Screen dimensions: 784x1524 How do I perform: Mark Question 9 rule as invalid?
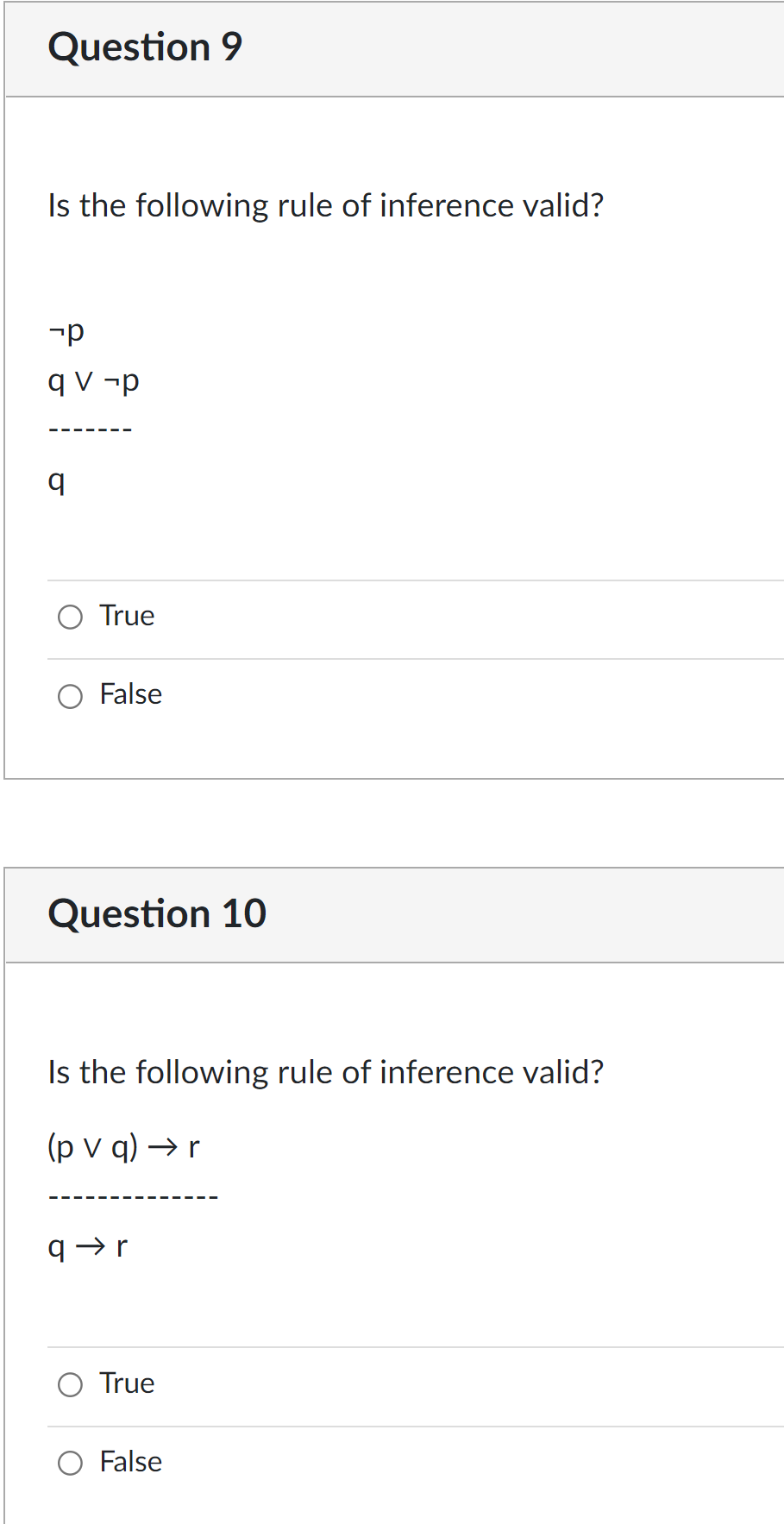coord(70,695)
